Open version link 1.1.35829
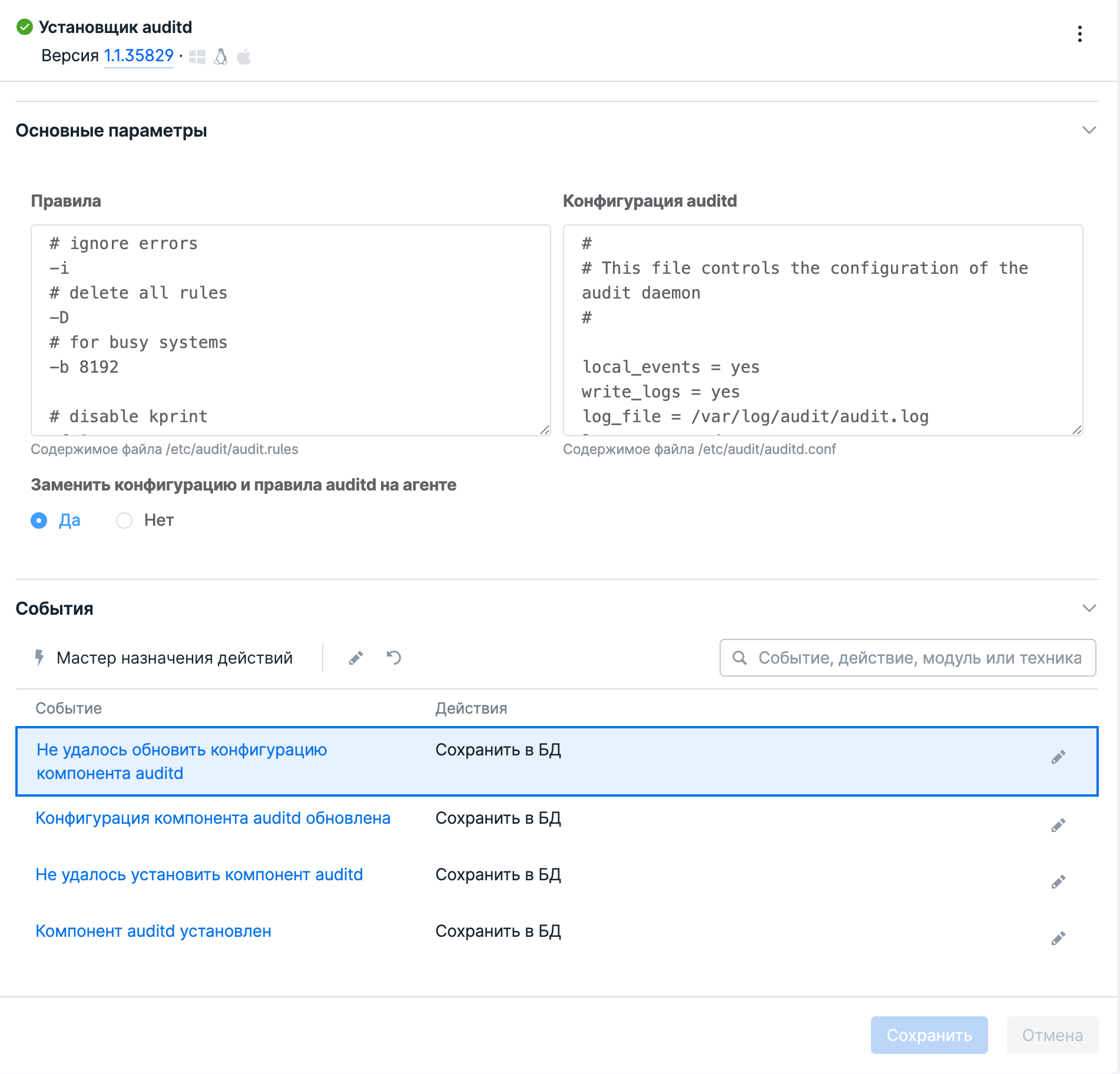Viewport: 1120px width, 1074px height. point(138,56)
